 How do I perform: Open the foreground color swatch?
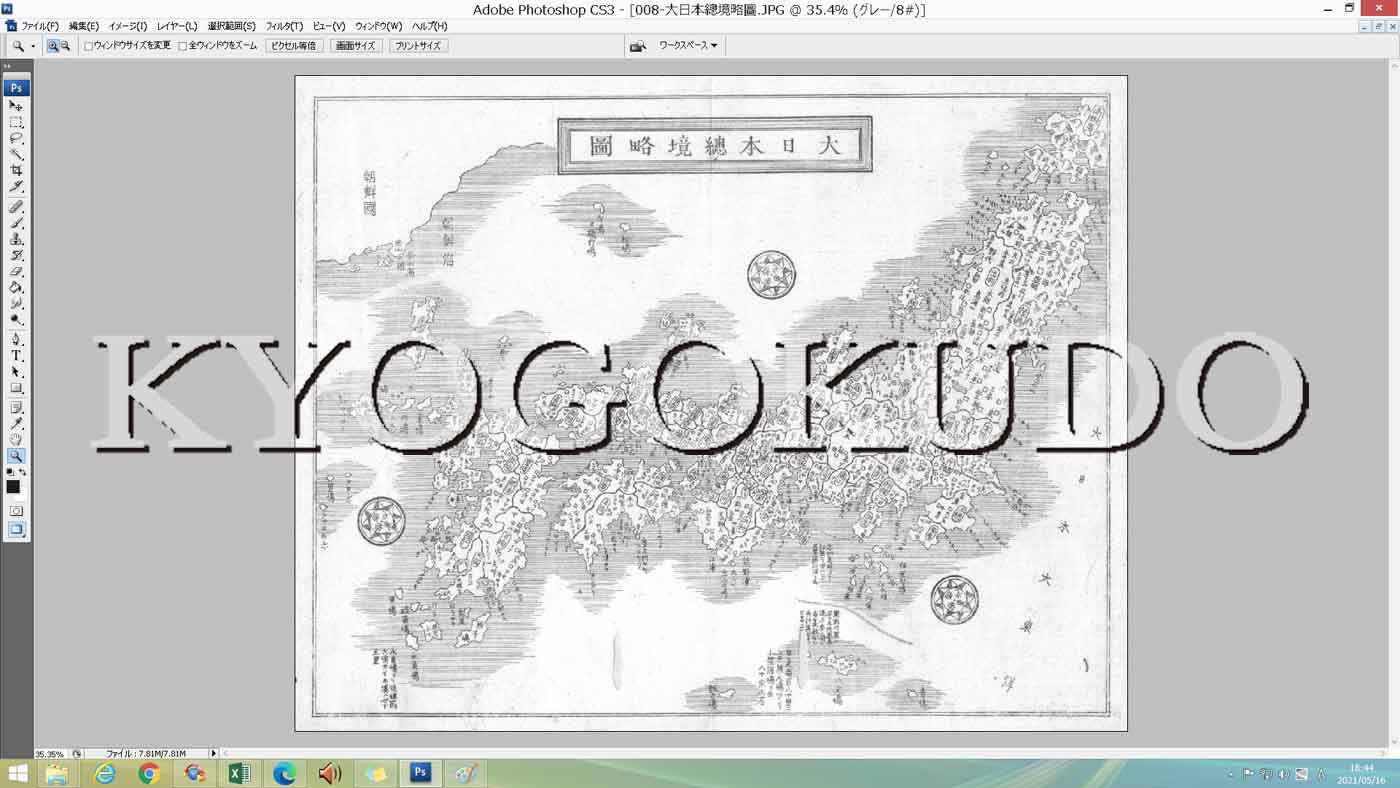pos(13,487)
